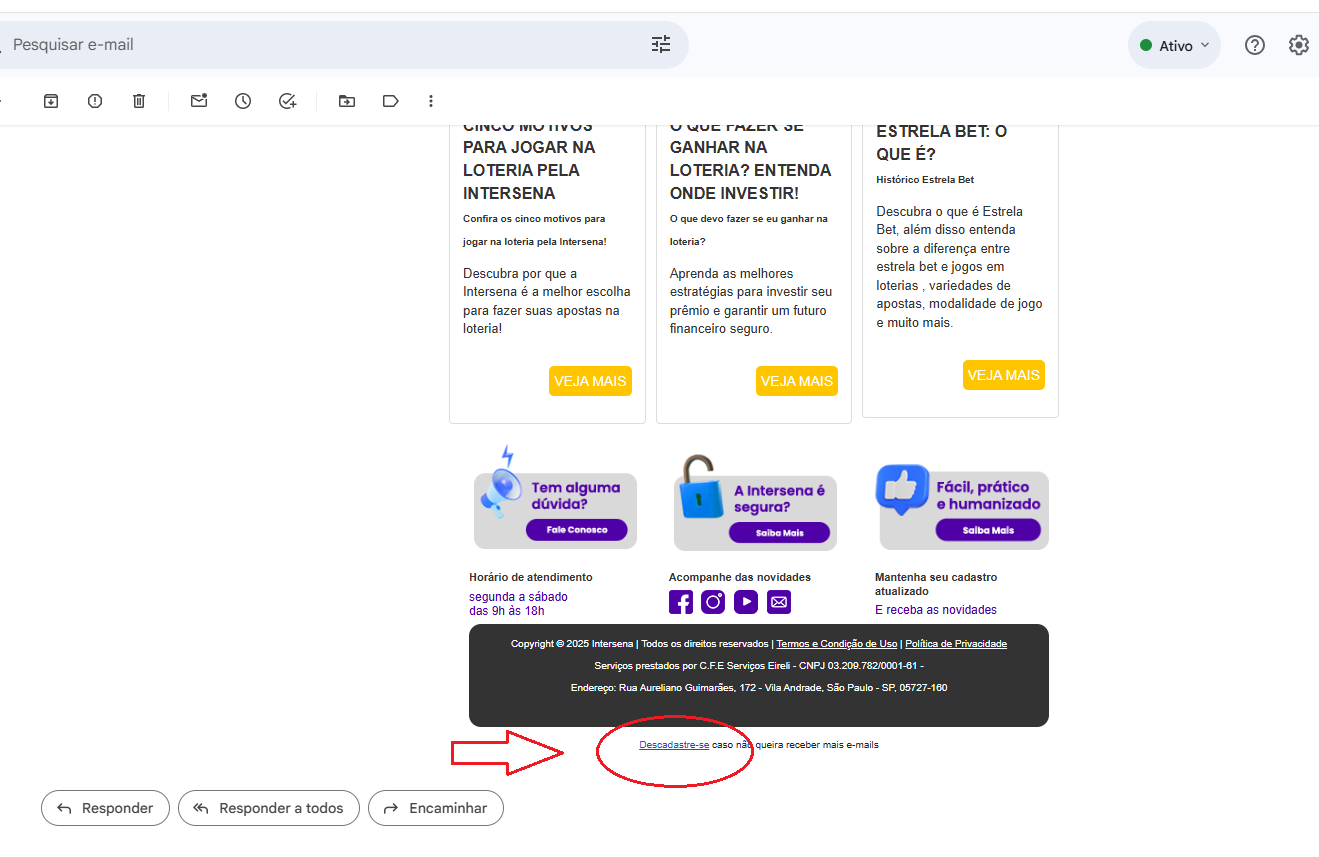
Task: Open the Move to folder icon
Action: (347, 101)
